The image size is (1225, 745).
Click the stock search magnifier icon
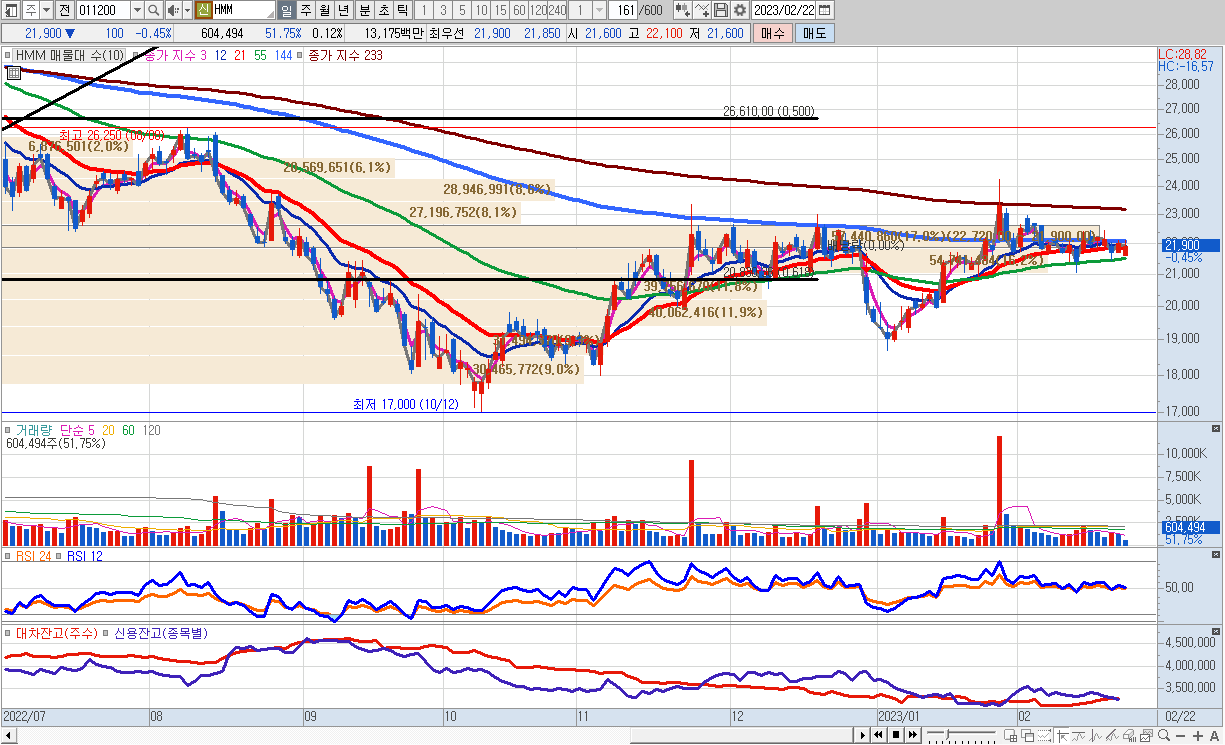coord(153,10)
